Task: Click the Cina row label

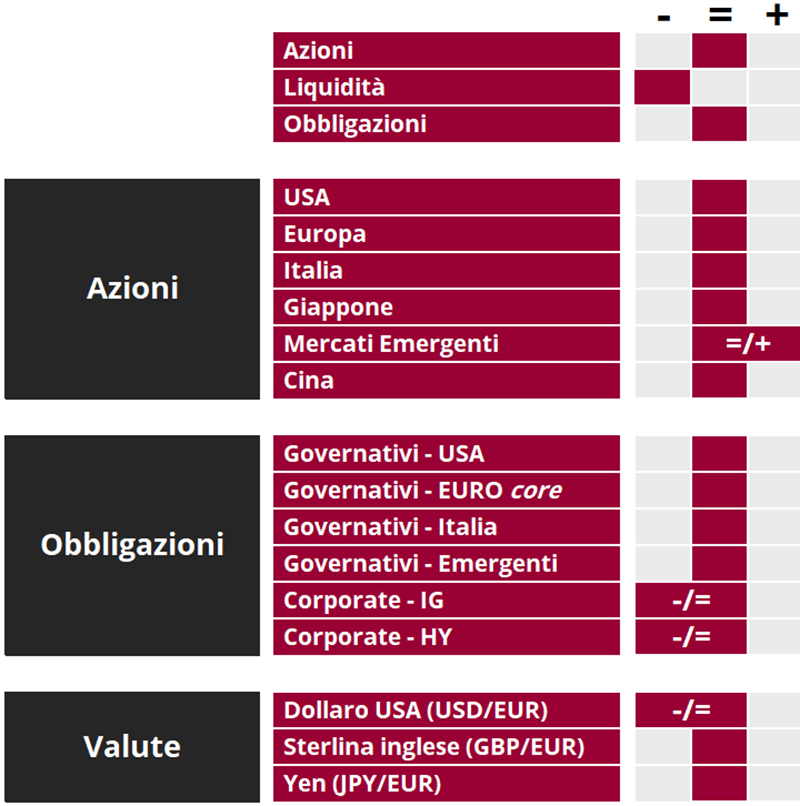Action: click(446, 380)
